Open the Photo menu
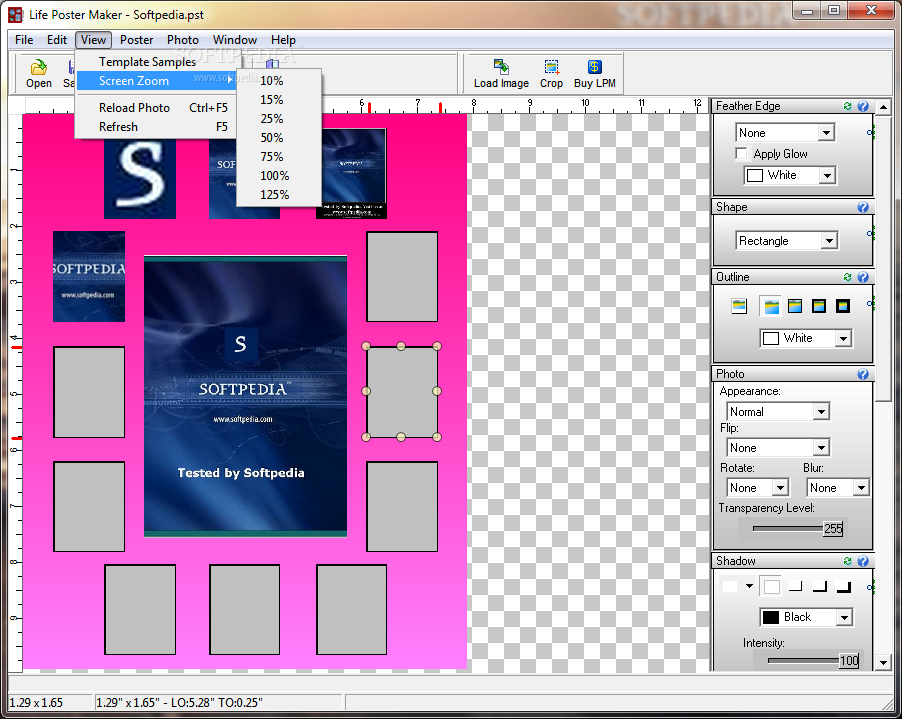 point(183,40)
